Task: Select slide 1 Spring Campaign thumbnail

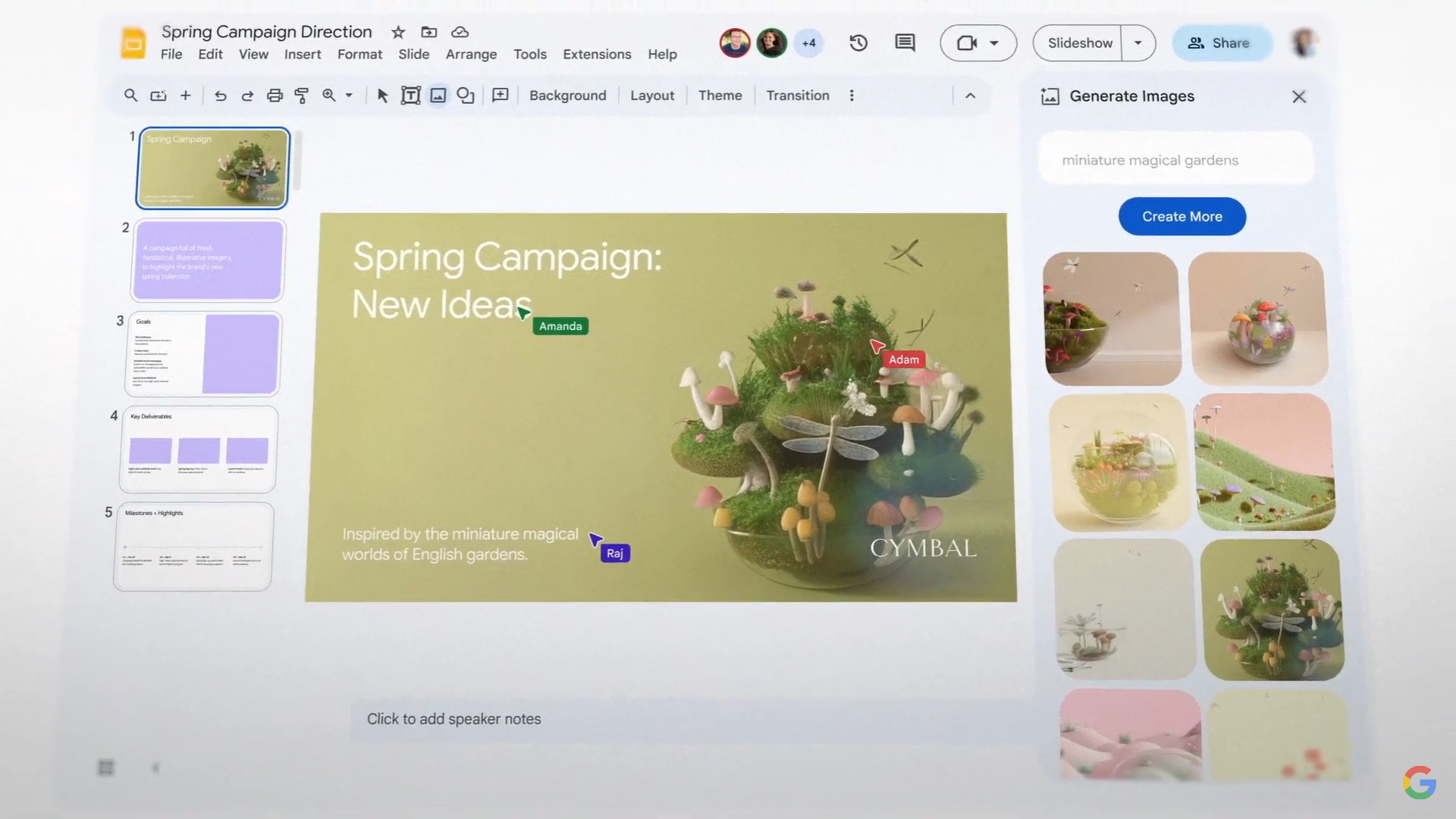Action: [213, 168]
